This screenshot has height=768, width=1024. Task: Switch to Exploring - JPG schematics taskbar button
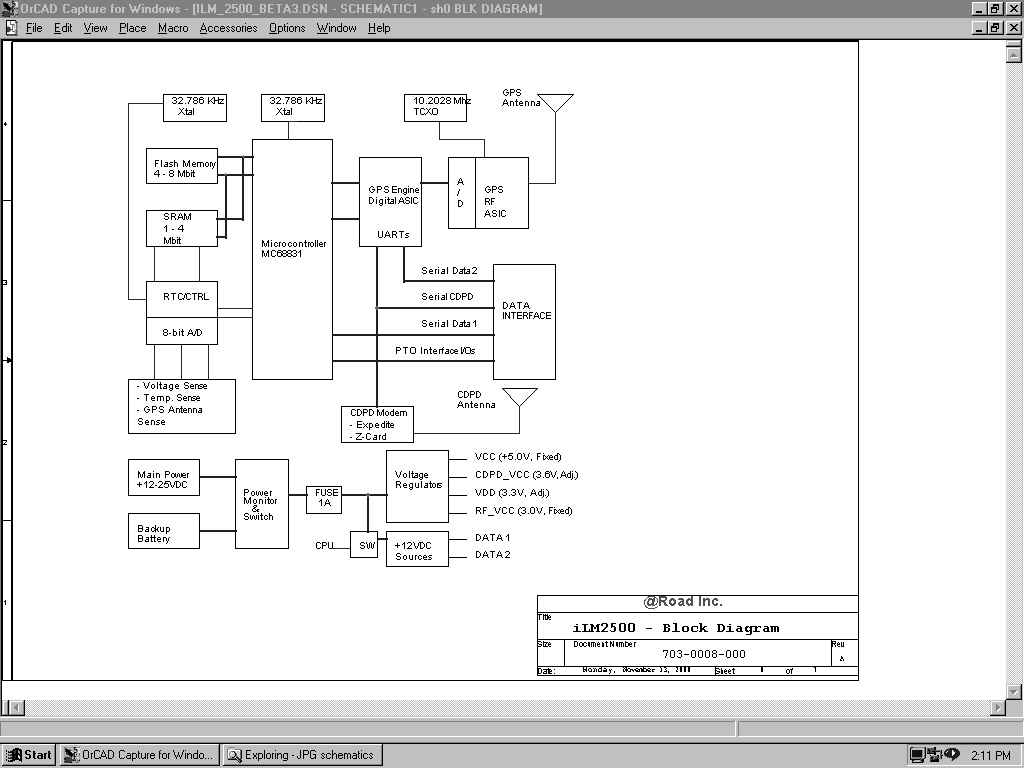coord(302,755)
